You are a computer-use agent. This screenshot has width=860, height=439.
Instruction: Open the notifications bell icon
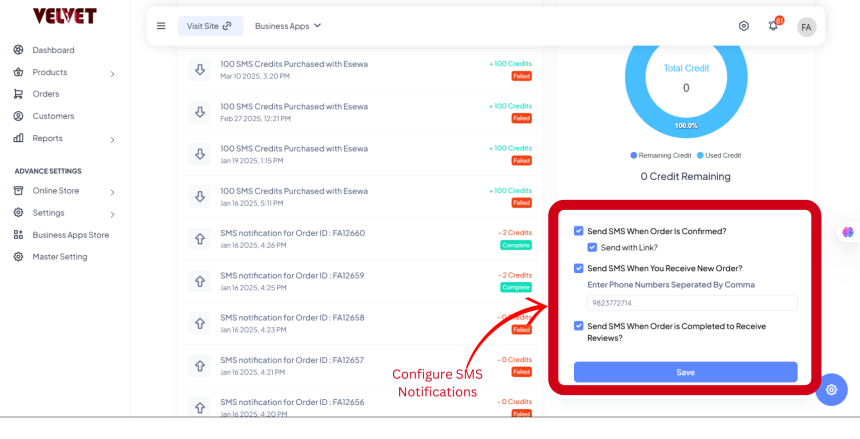pos(773,26)
